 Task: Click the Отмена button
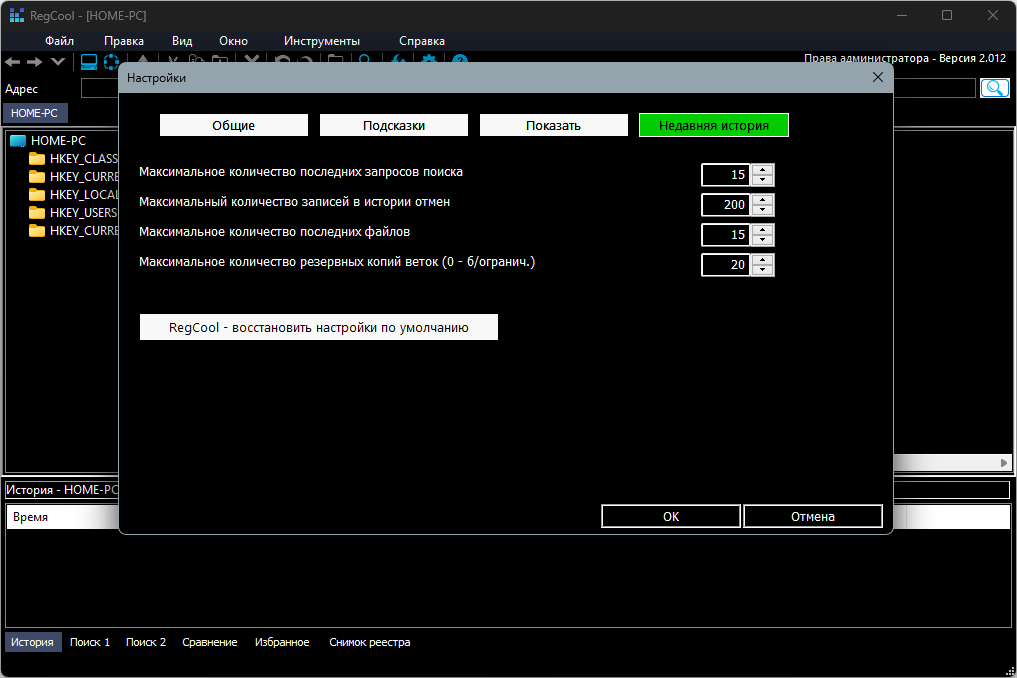tap(813, 516)
